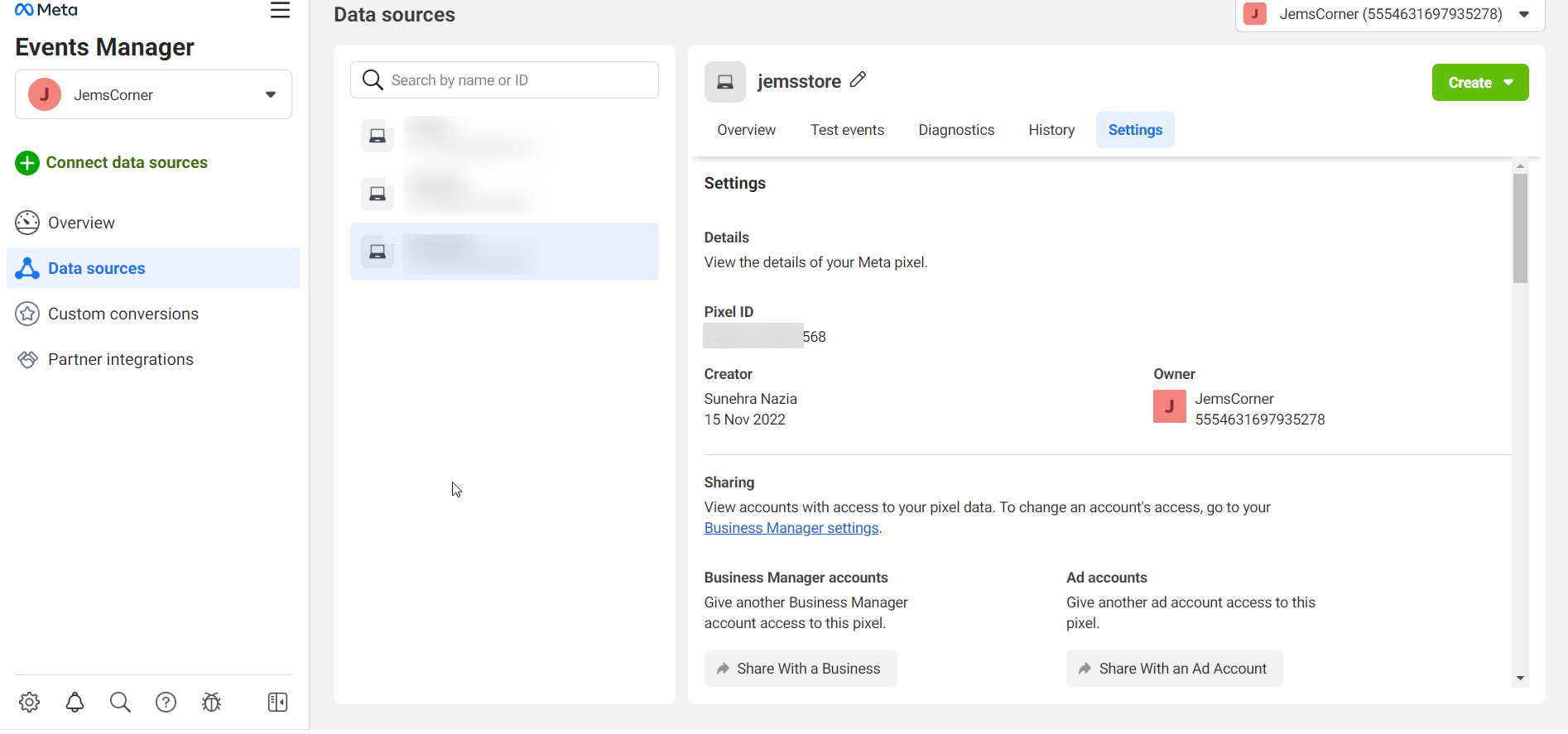Viewport: 1568px width, 734px height.
Task: Click the scrollbar up arrow
Action: point(1520,166)
